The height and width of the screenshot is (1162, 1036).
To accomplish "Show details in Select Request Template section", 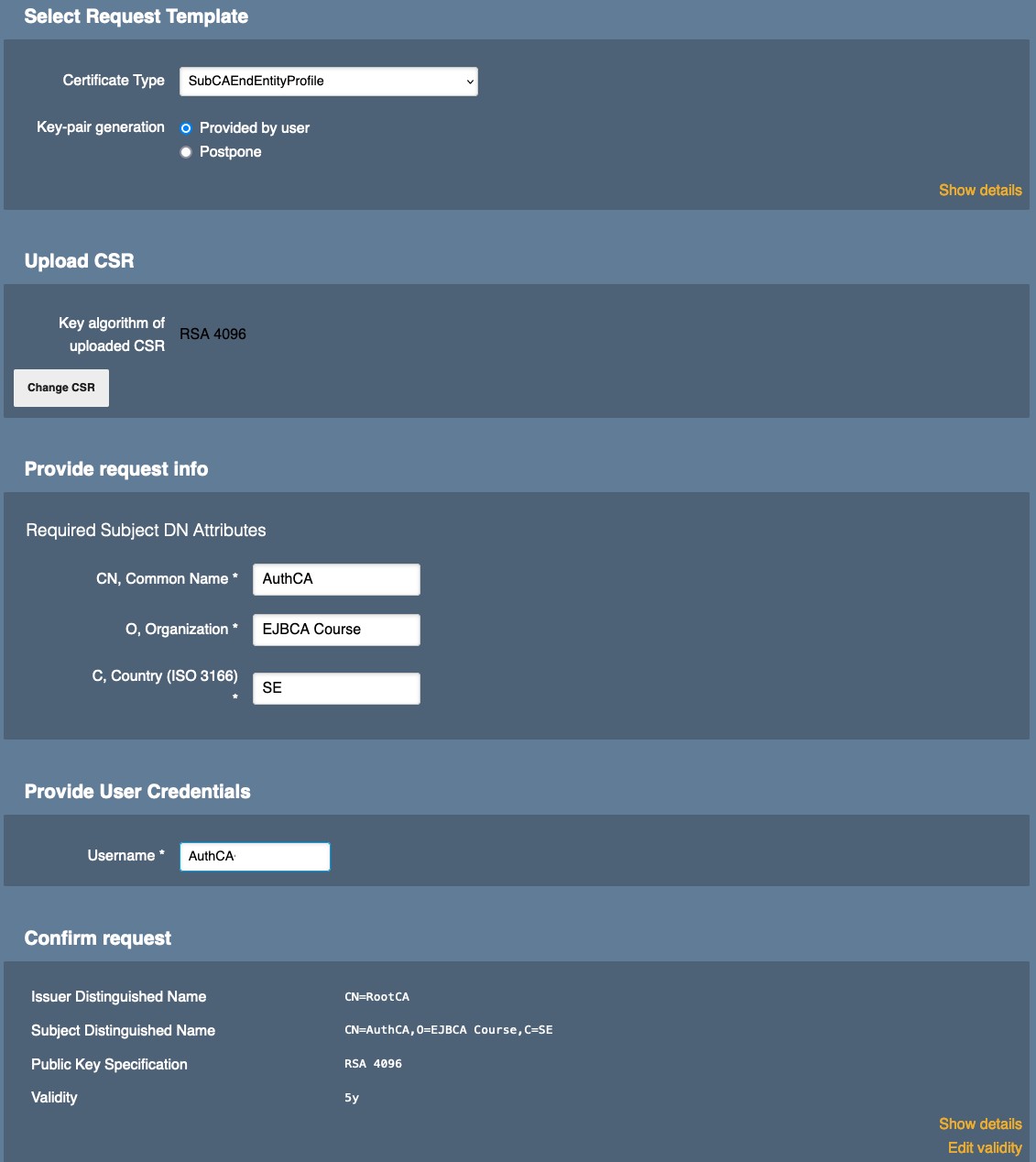I will (x=979, y=191).
